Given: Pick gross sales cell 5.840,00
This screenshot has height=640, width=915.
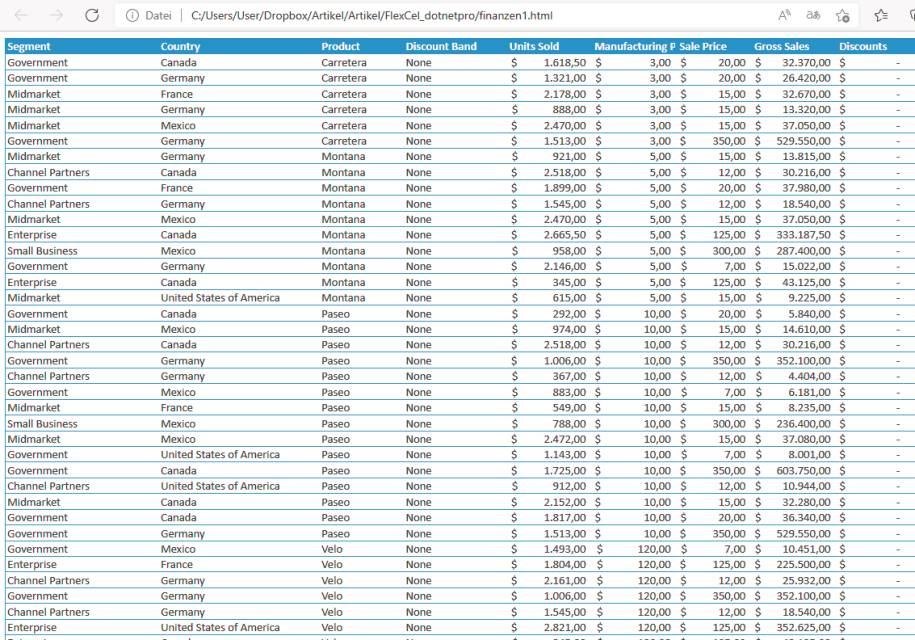Looking at the screenshot, I should point(809,314).
